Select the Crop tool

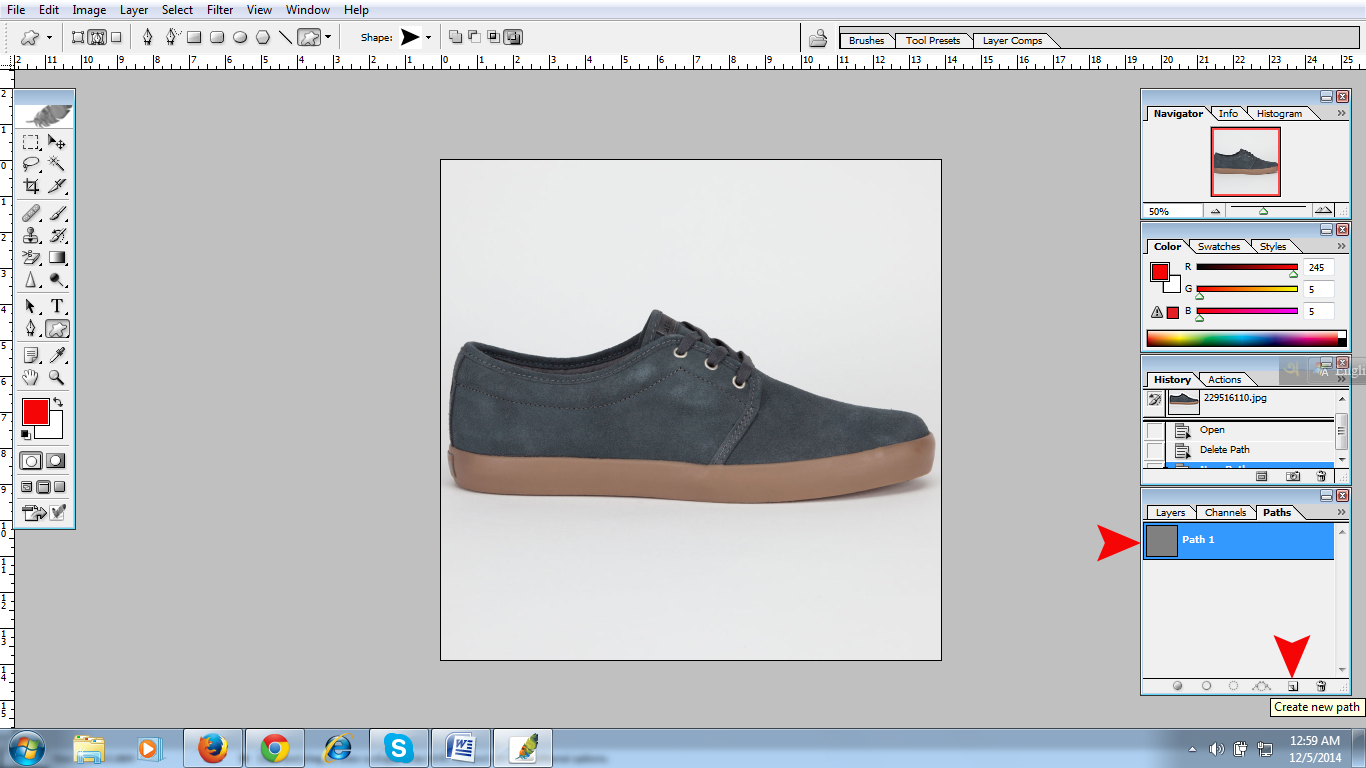31,186
